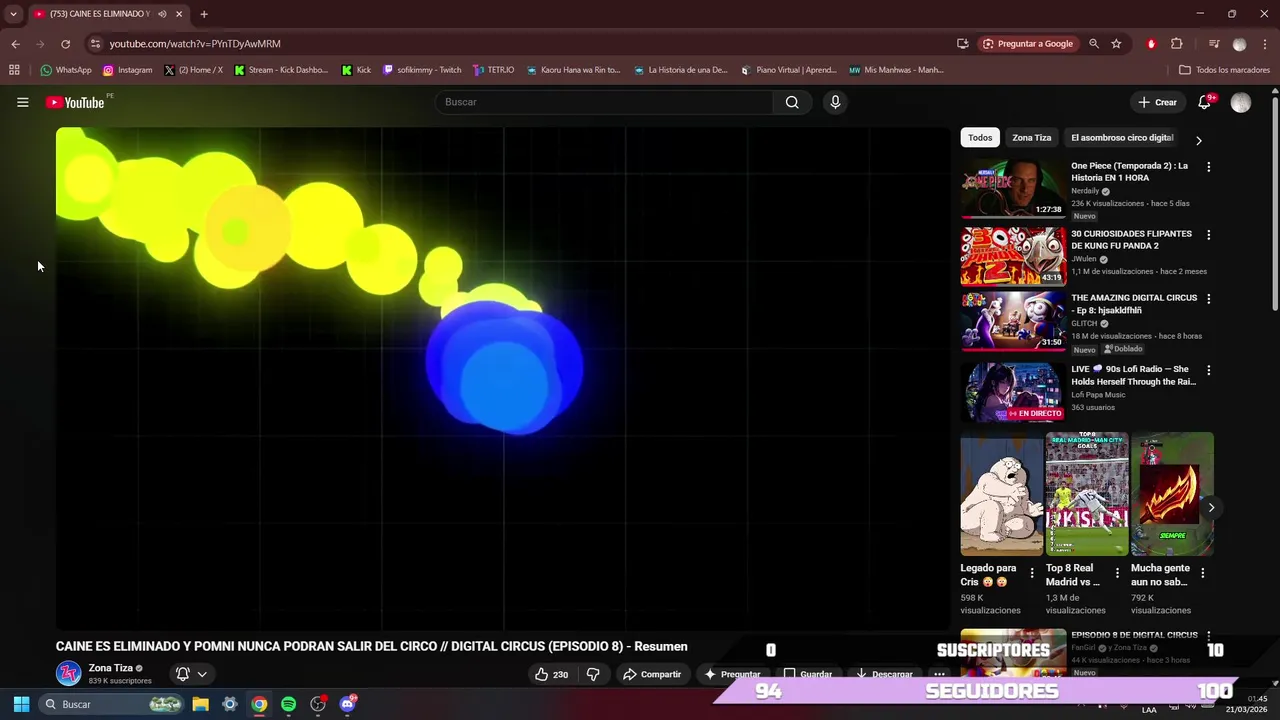
Task: Open 30 Curiosidades Kung Fu Panda thumbnail
Action: pyautogui.click(x=1013, y=256)
